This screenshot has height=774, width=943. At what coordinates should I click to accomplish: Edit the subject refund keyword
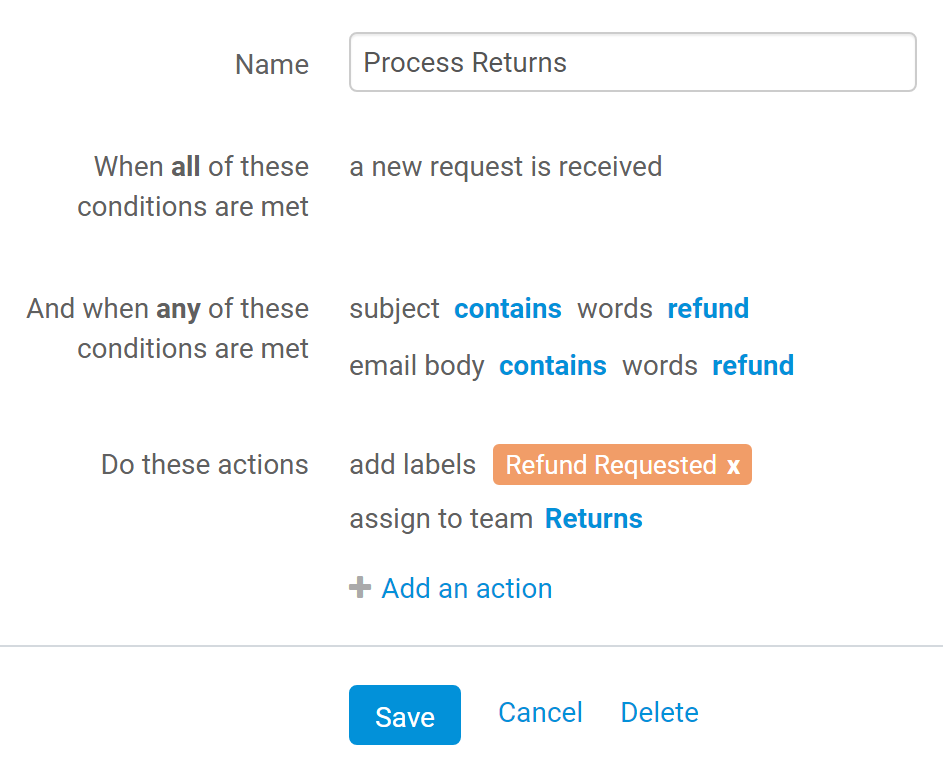click(x=708, y=309)
